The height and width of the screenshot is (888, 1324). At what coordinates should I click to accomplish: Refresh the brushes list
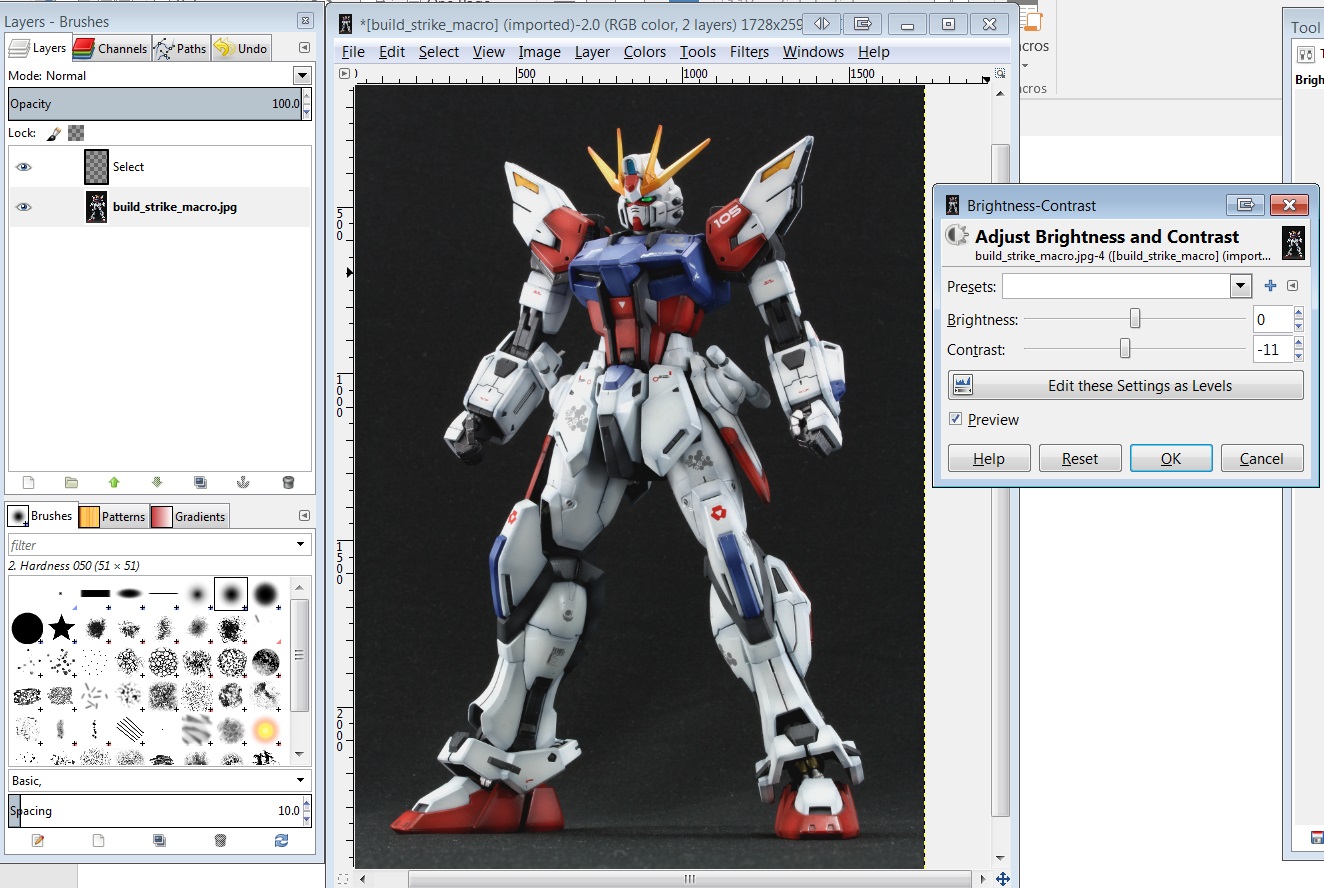click(x=281, y=840)
